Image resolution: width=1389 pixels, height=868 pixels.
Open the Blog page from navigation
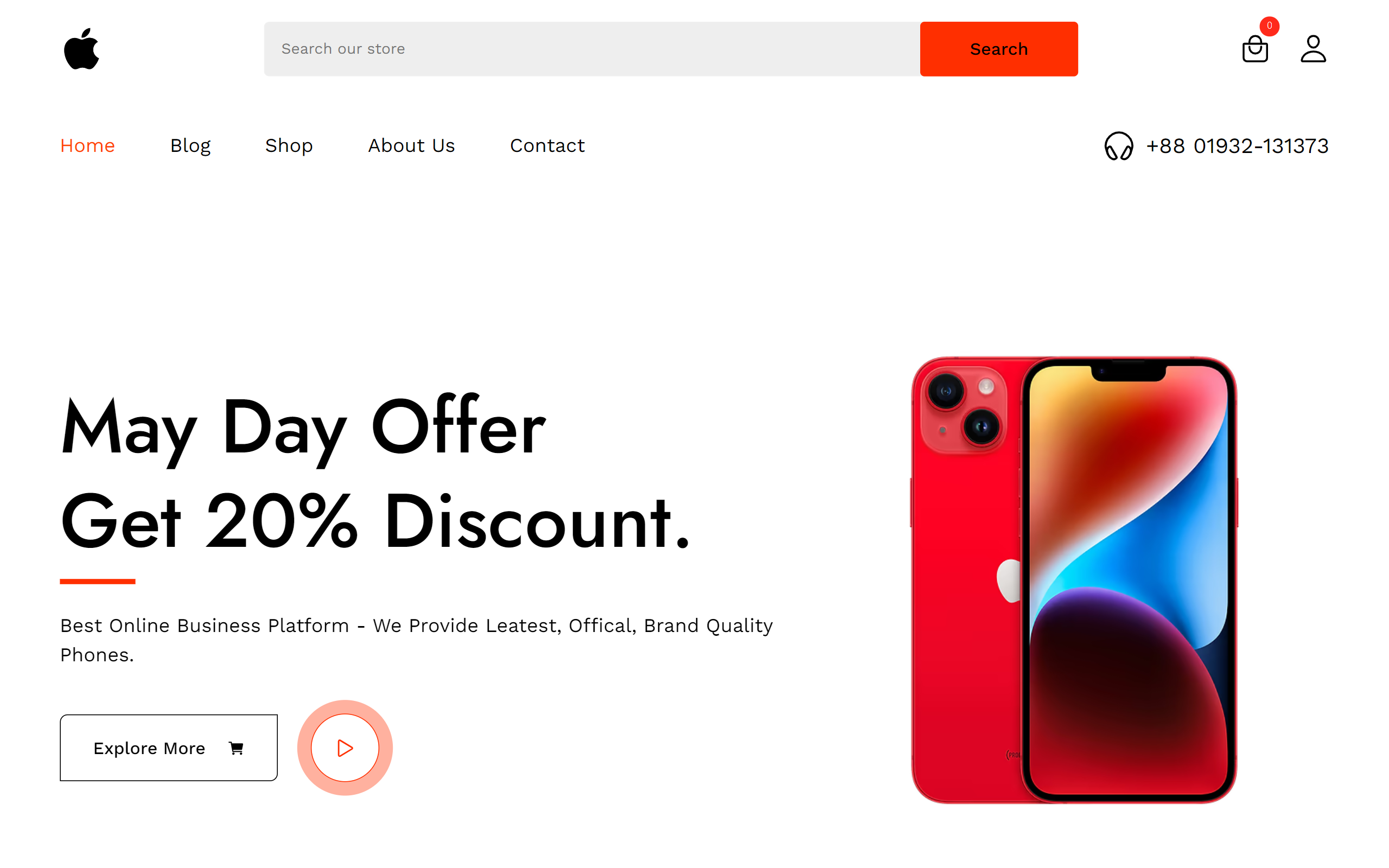point(190,146)
